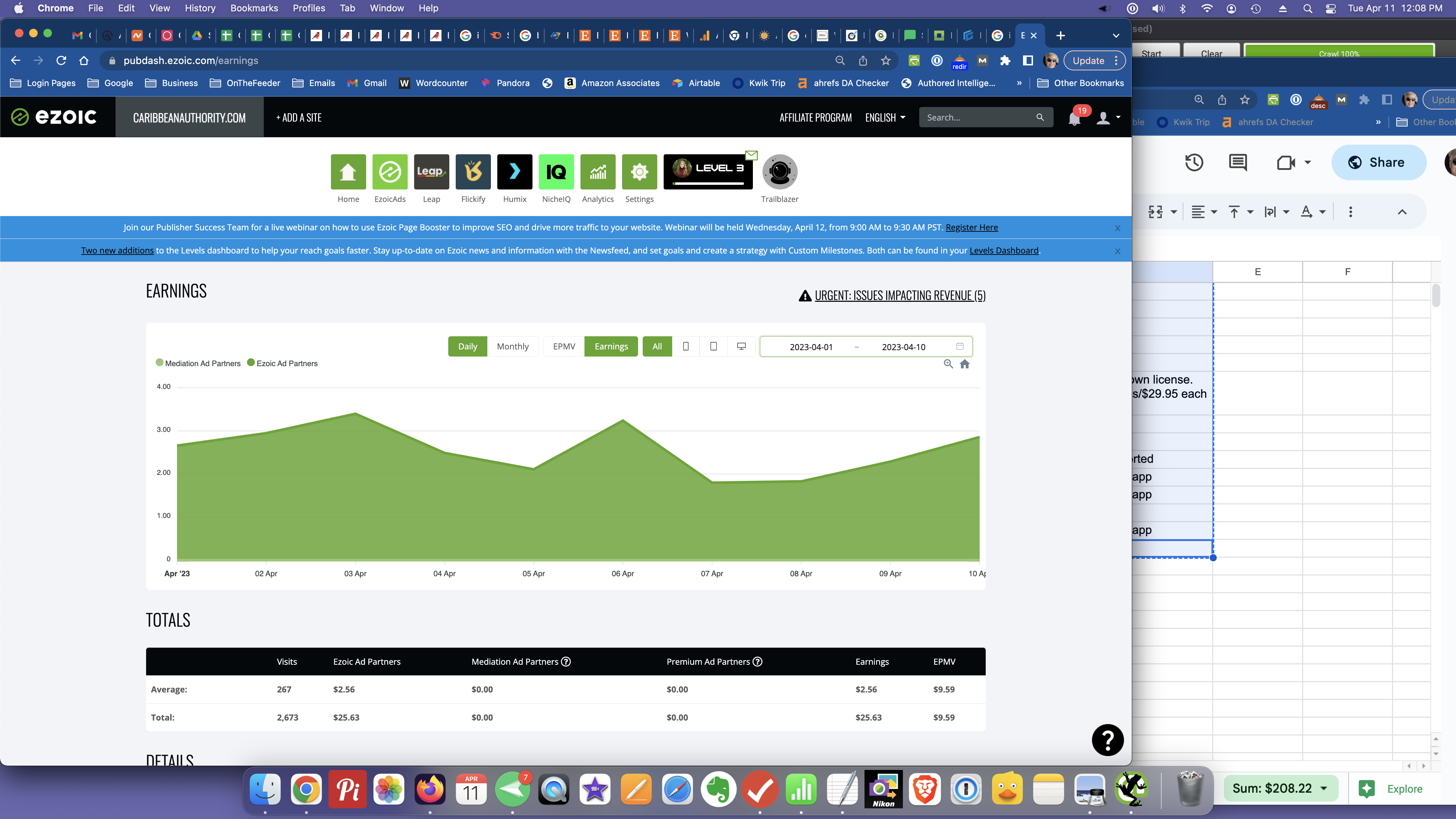Show EPMV metric in chart
The height and width of the screenshot is (819, 1456).
pyautogui.click(x=564, y=347)
